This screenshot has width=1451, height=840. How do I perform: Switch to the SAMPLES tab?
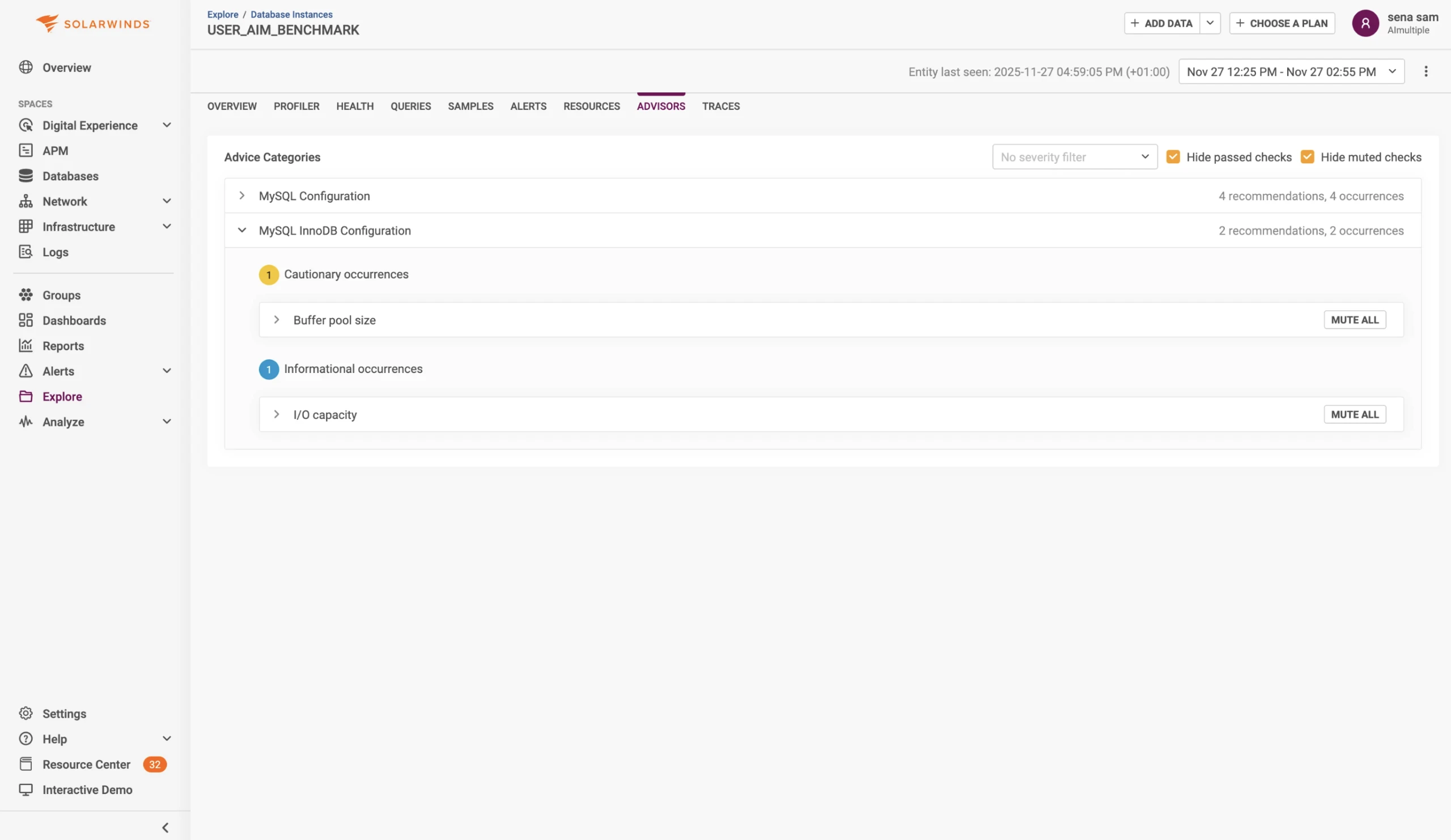470,106
